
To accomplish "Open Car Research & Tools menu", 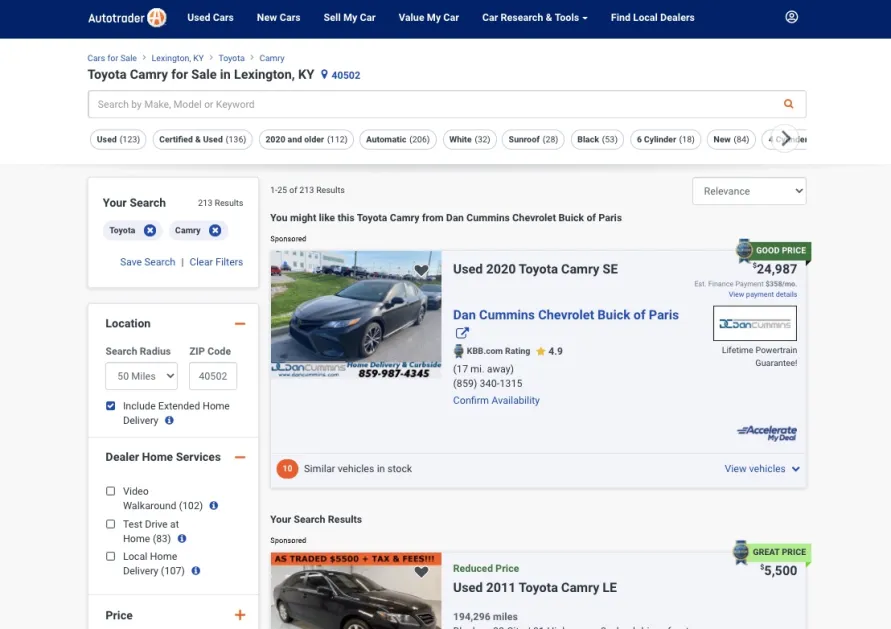I will point(535,18).
